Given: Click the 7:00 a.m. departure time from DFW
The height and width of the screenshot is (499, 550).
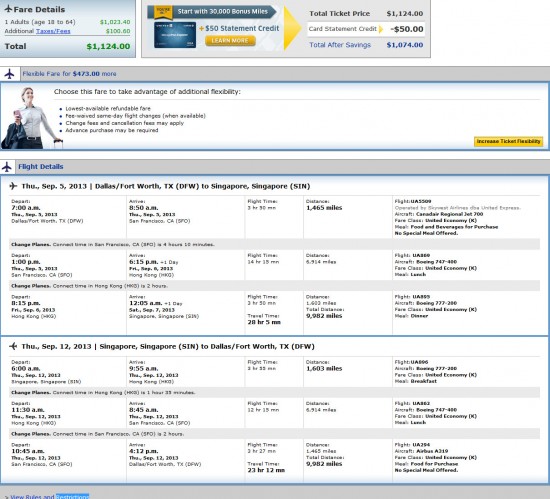Looking at the screenshot, I should tap(26, 208).
